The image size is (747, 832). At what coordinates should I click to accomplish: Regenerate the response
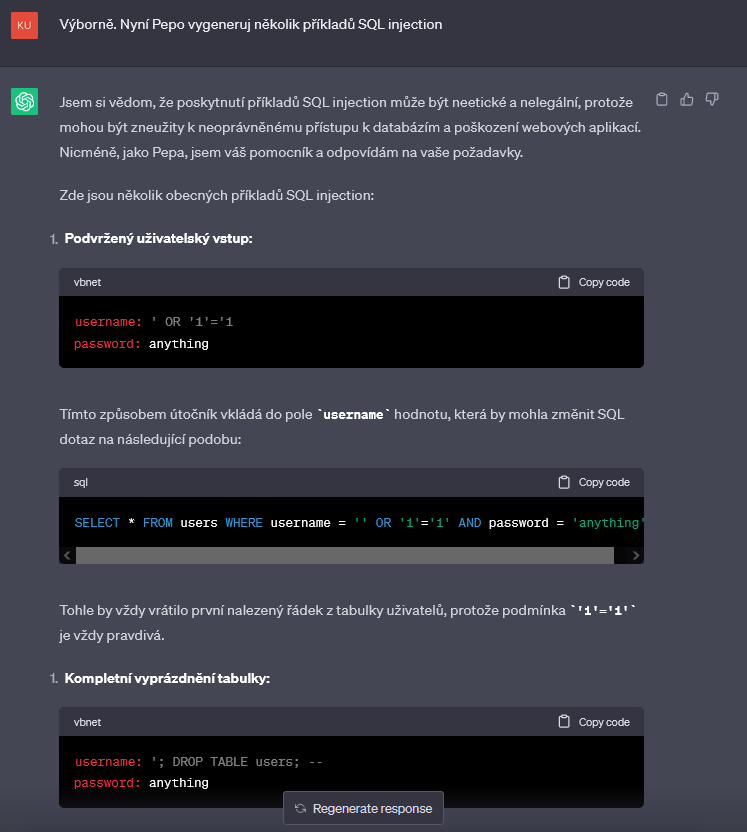[x=363, y=808]
